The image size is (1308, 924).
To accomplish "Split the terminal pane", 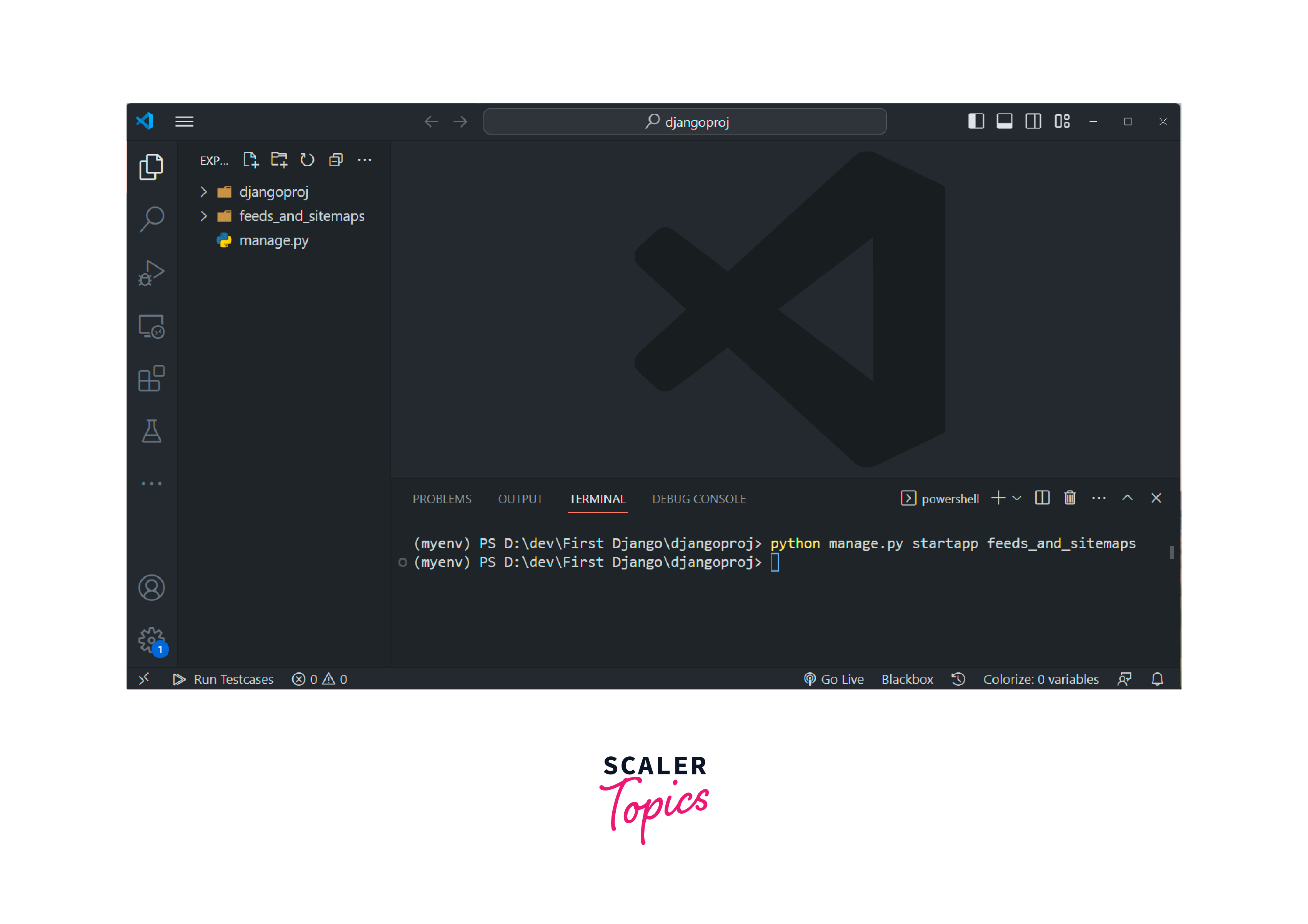I will pos(1042,498).
